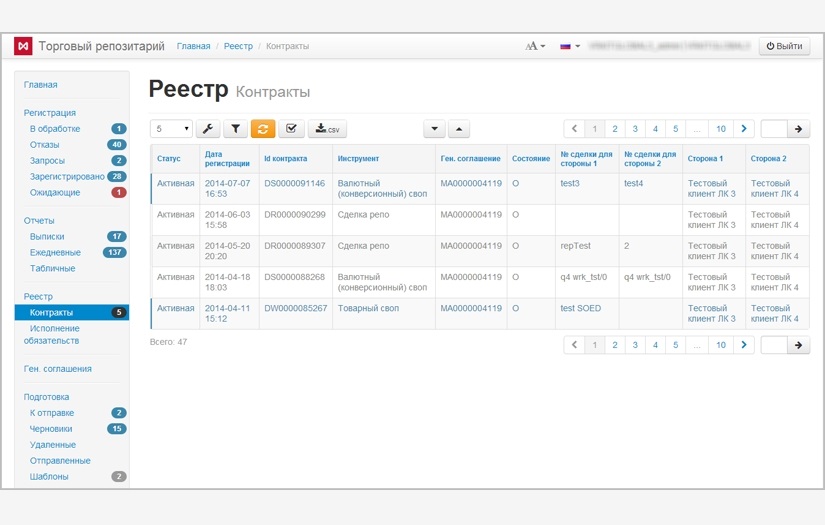Screen dimensions: 825x525
Task: Go to page 10 in top pagination
Action: 721,129
